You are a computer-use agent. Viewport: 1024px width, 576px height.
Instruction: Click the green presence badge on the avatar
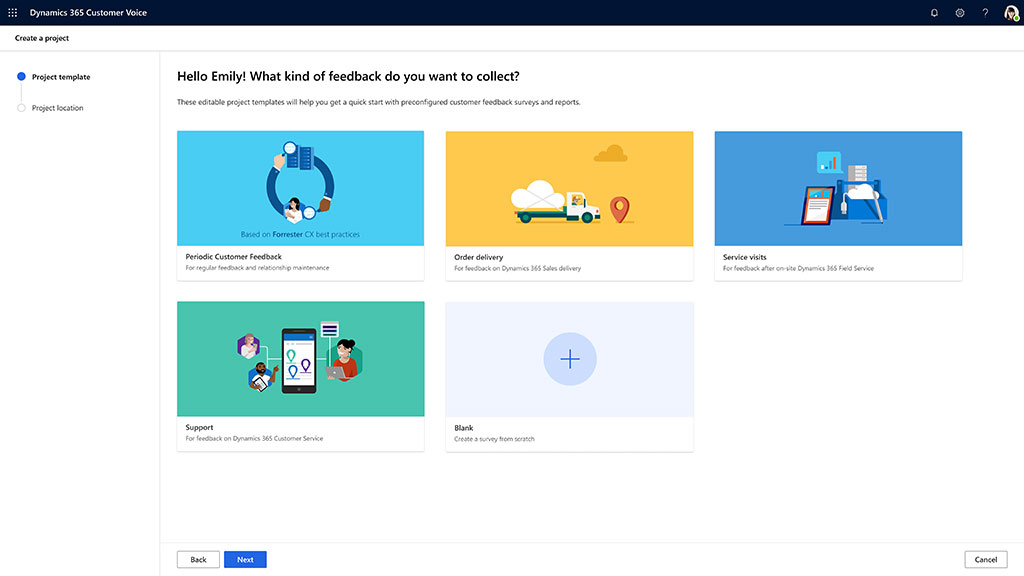1018,19
